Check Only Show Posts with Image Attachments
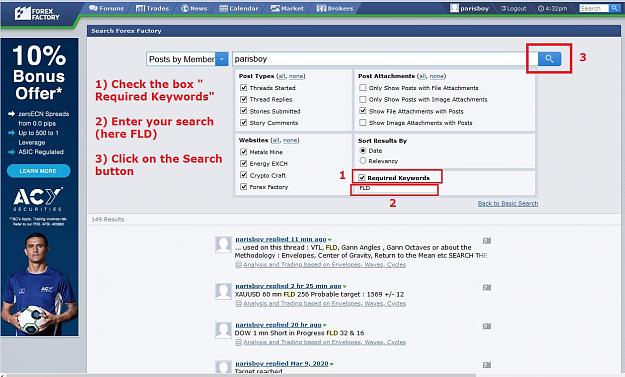625x377 pixels. pos(363,99)
